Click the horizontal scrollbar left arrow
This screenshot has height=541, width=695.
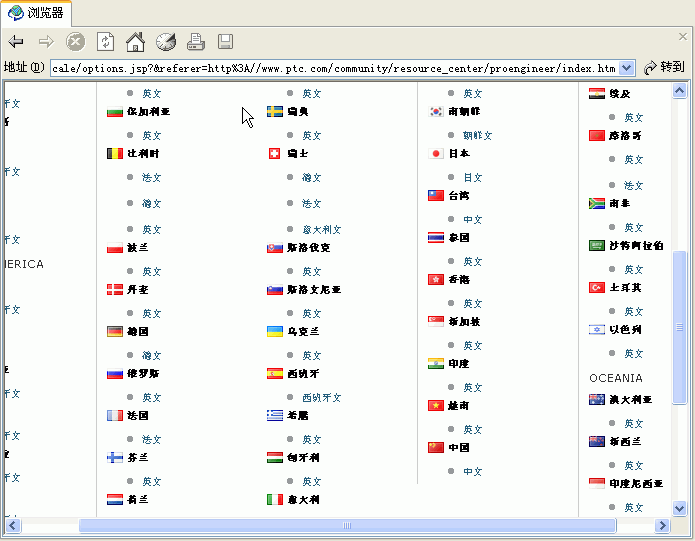(x=12, y=526)
